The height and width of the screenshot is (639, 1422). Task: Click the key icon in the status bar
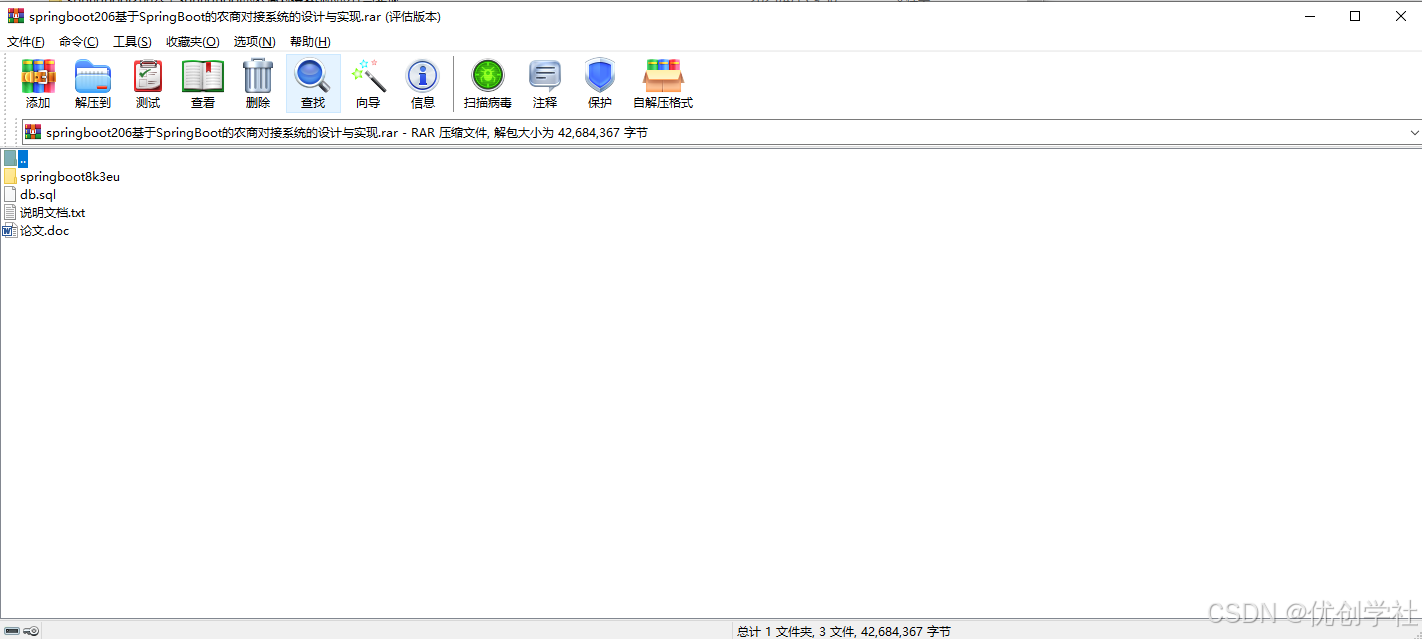pos(31,631)
